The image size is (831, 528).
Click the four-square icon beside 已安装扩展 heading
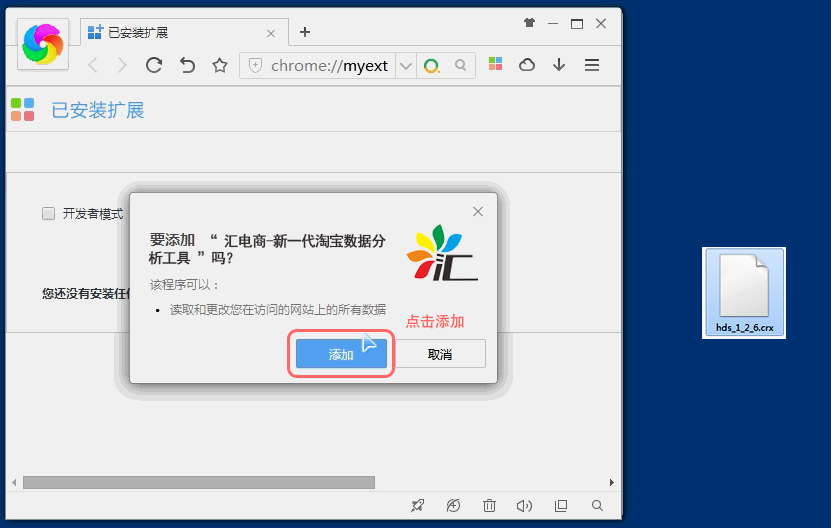pyautogui.click(x=22, y=109)
